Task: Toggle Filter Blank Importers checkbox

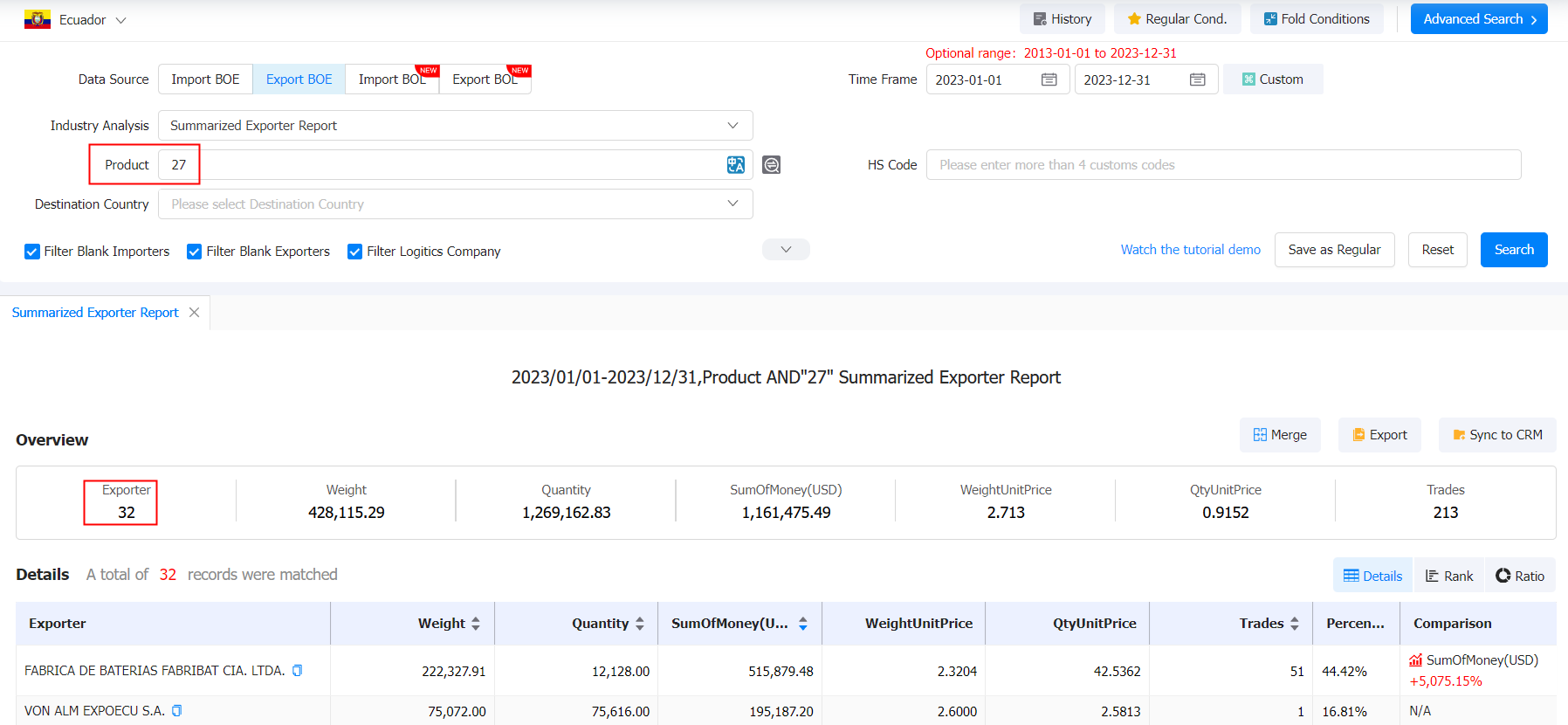Action: [32, 252]
